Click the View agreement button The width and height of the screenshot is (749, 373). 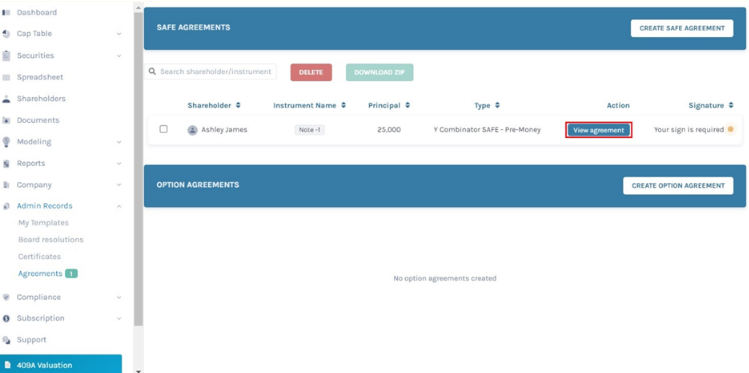click(599, 130)
